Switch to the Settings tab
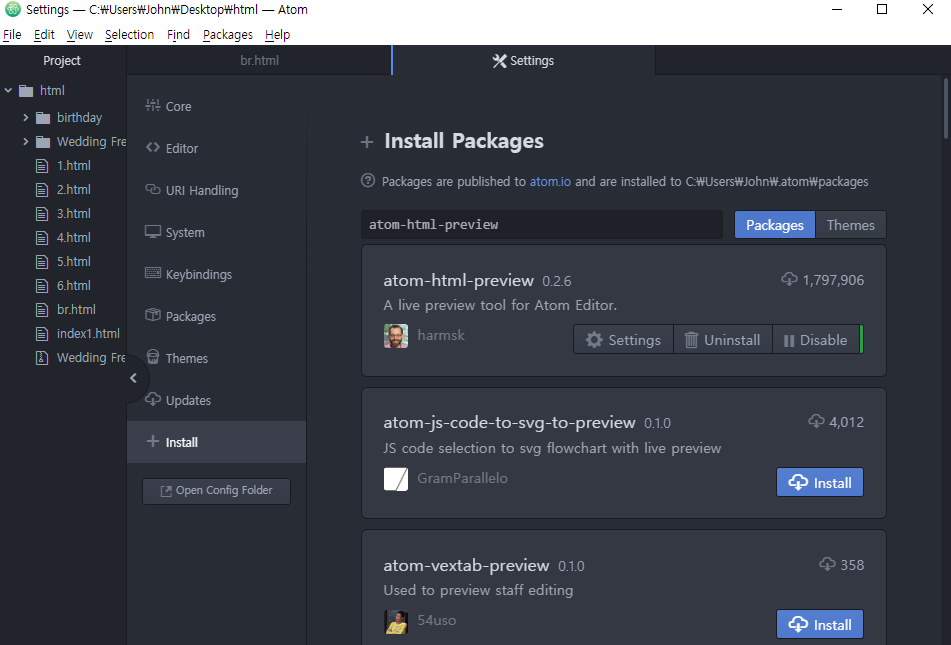 point(524,61)
